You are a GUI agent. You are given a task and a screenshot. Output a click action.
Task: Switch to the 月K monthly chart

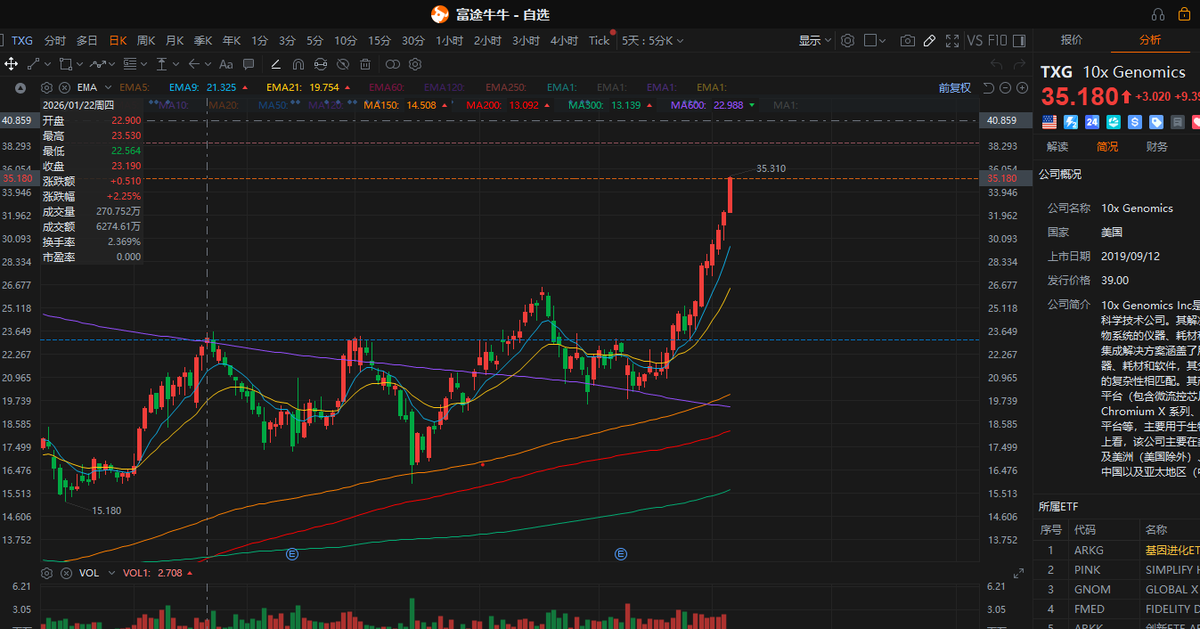click(x=175, y=41)
